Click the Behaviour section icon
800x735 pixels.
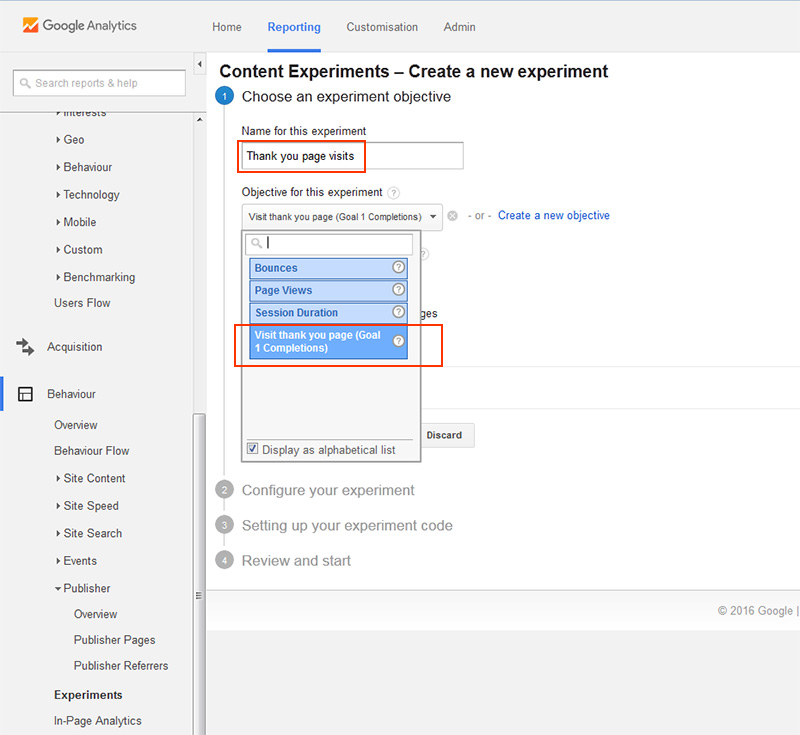coord(25,394)
